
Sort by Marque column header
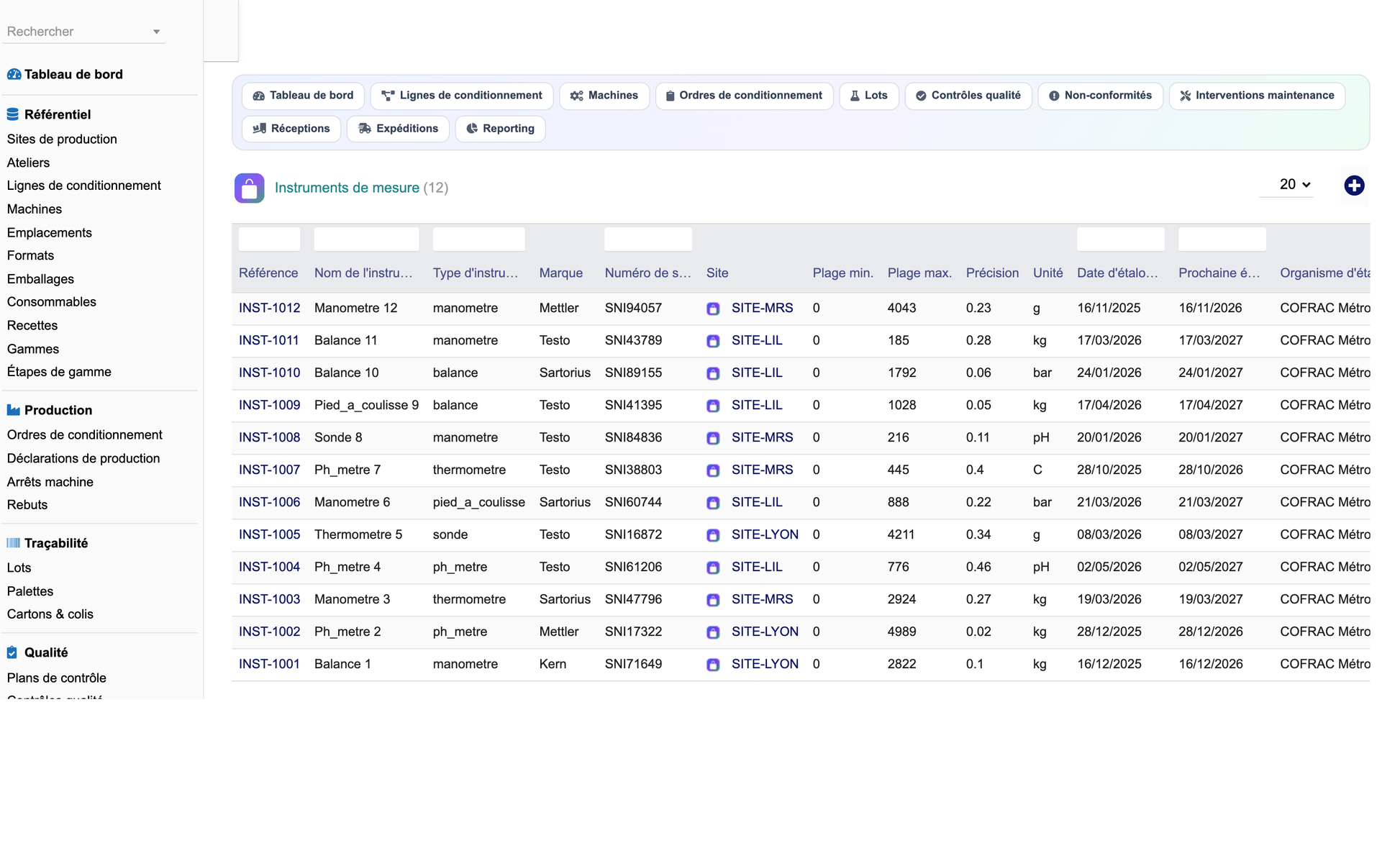[x=561, y=273]
